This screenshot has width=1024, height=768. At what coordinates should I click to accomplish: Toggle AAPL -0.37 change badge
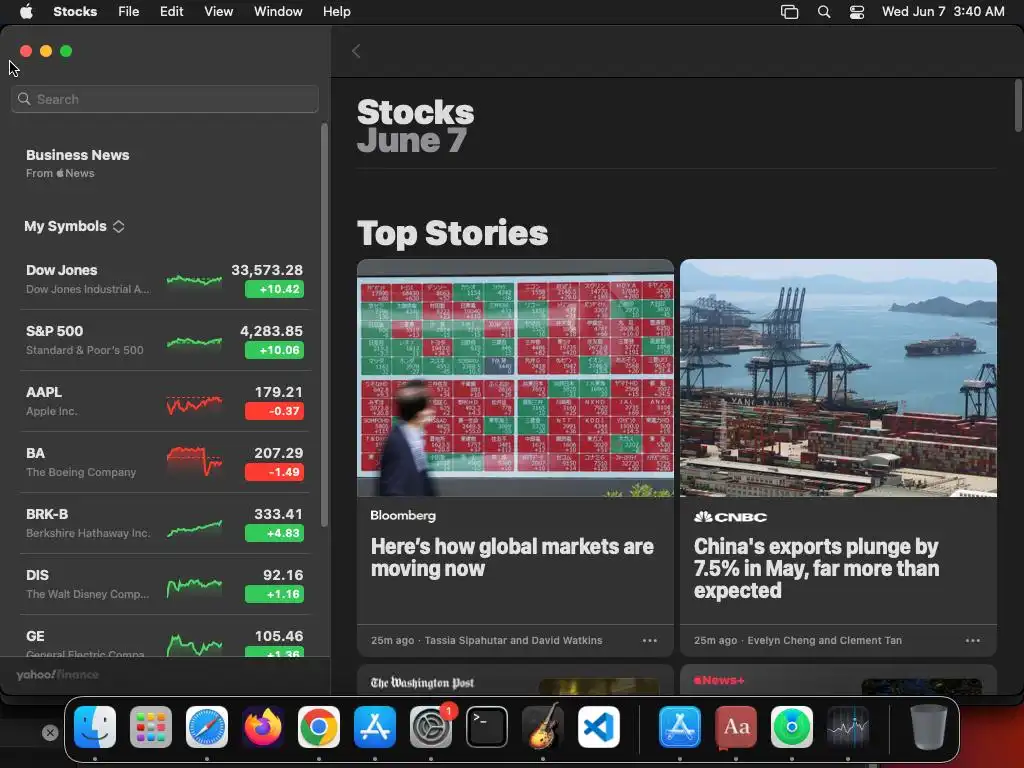coord(274,411)
